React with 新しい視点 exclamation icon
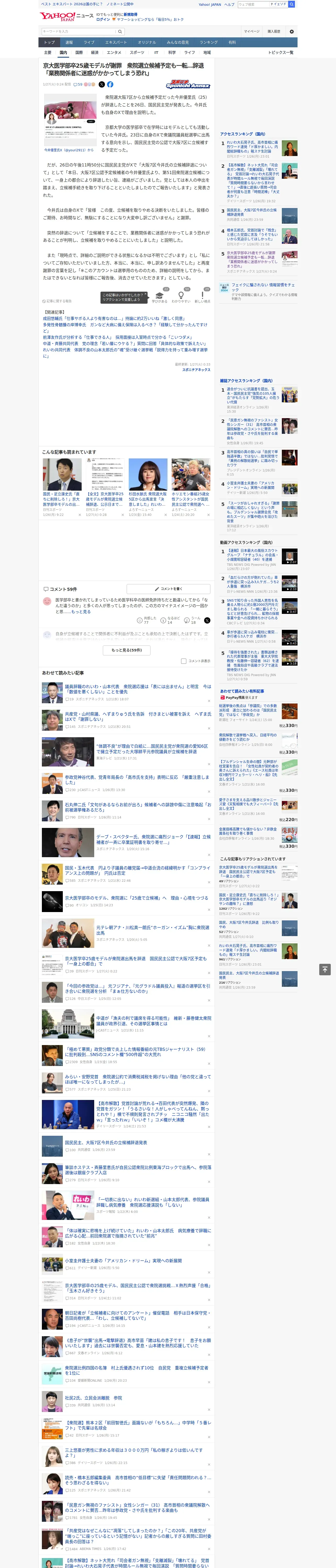The image size is (336, 1568). [x=203, y=295]
